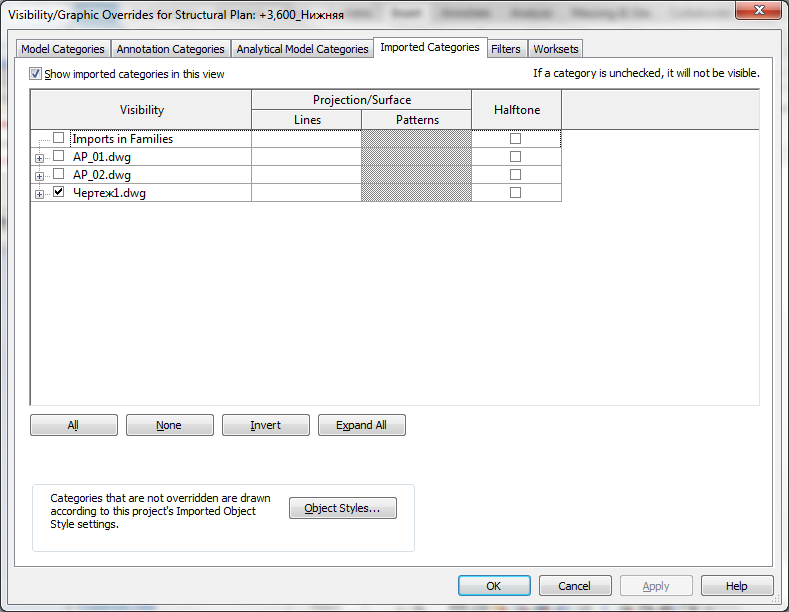Expand the Чертеж1.dwg tree node
The width and height of the screenshot is (789, 612).
(x=39, y=194)
